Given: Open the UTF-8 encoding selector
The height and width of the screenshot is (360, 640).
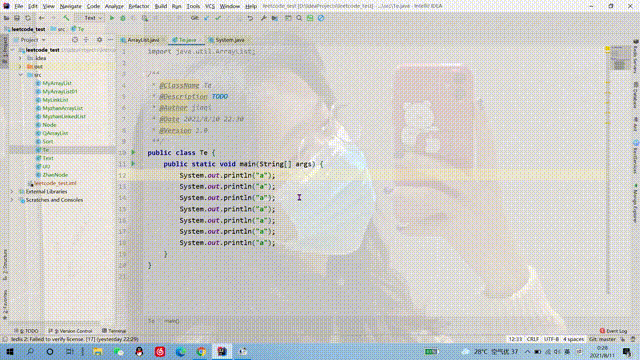Looking at the screenshot, I should click(x=551, y=339).
